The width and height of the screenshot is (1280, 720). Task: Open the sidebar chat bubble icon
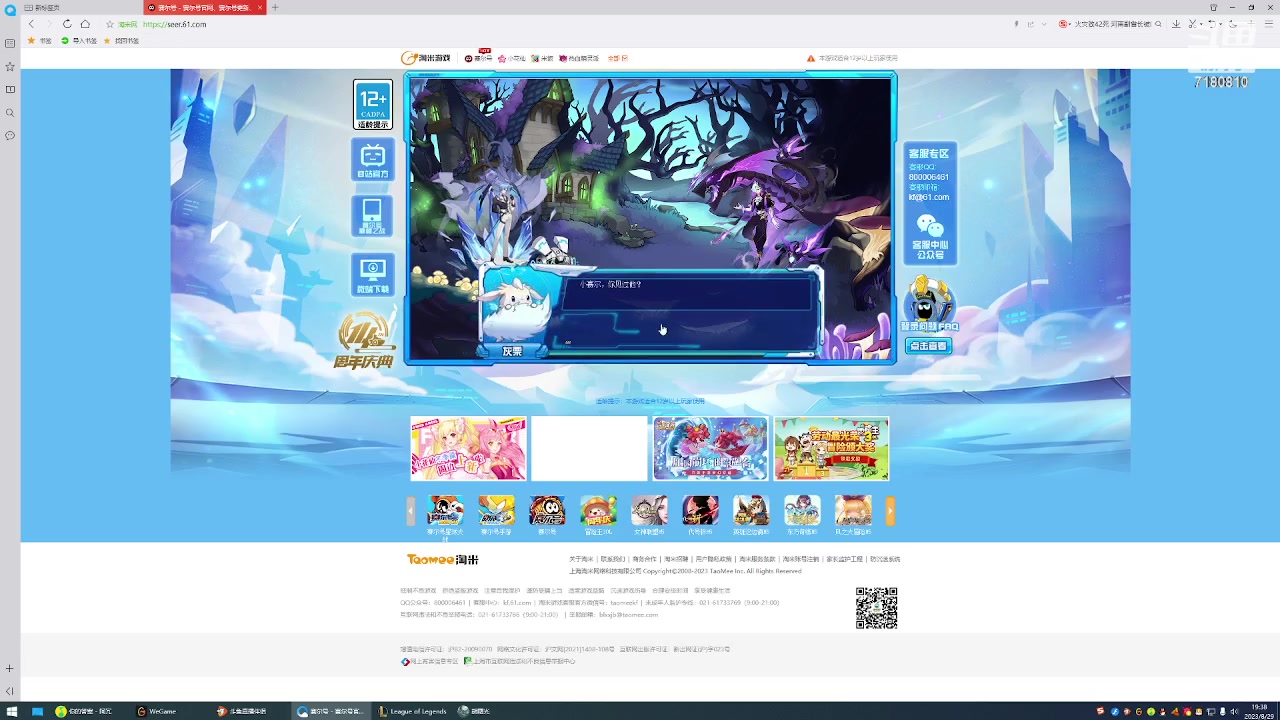(x=10, y=135)
